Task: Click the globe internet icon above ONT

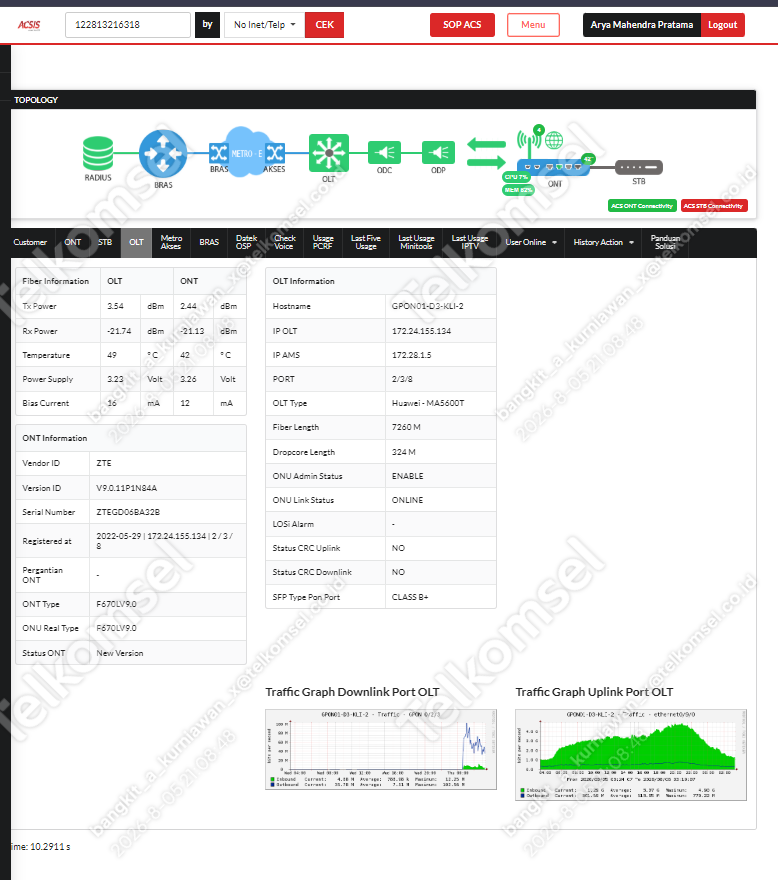Action: (x=554, y=140)
